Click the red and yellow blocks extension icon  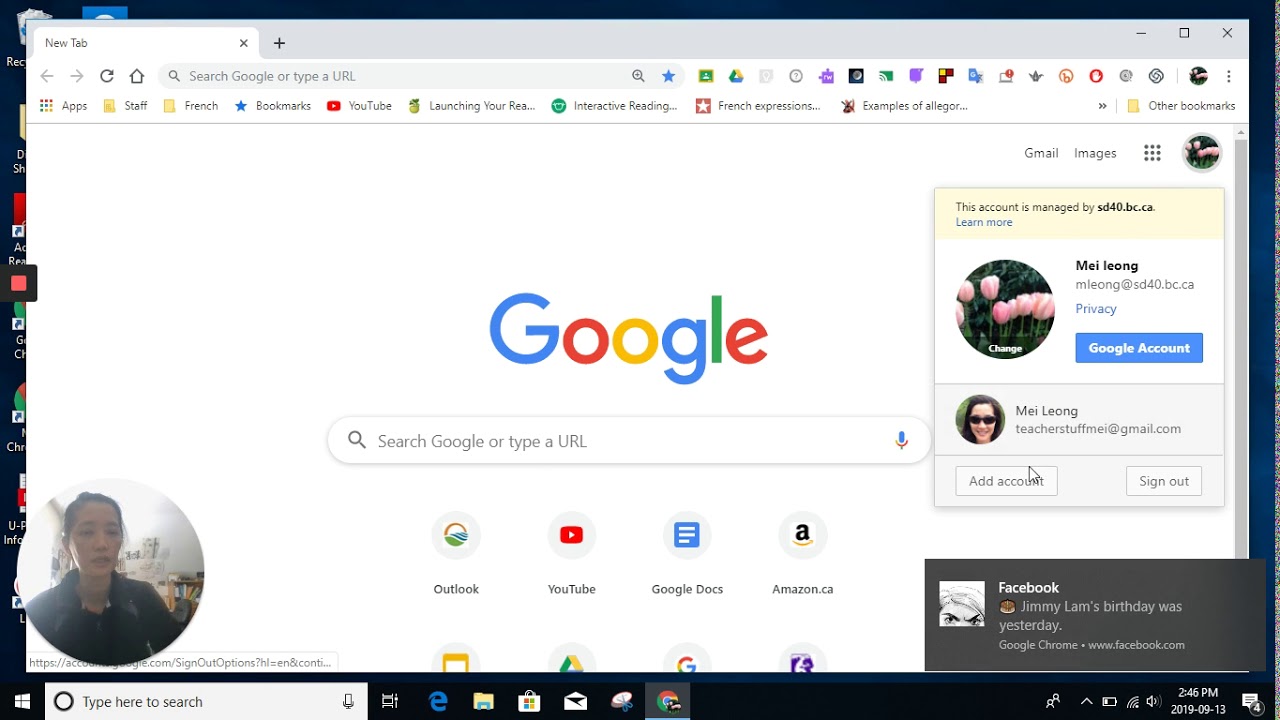pos(946,76)
